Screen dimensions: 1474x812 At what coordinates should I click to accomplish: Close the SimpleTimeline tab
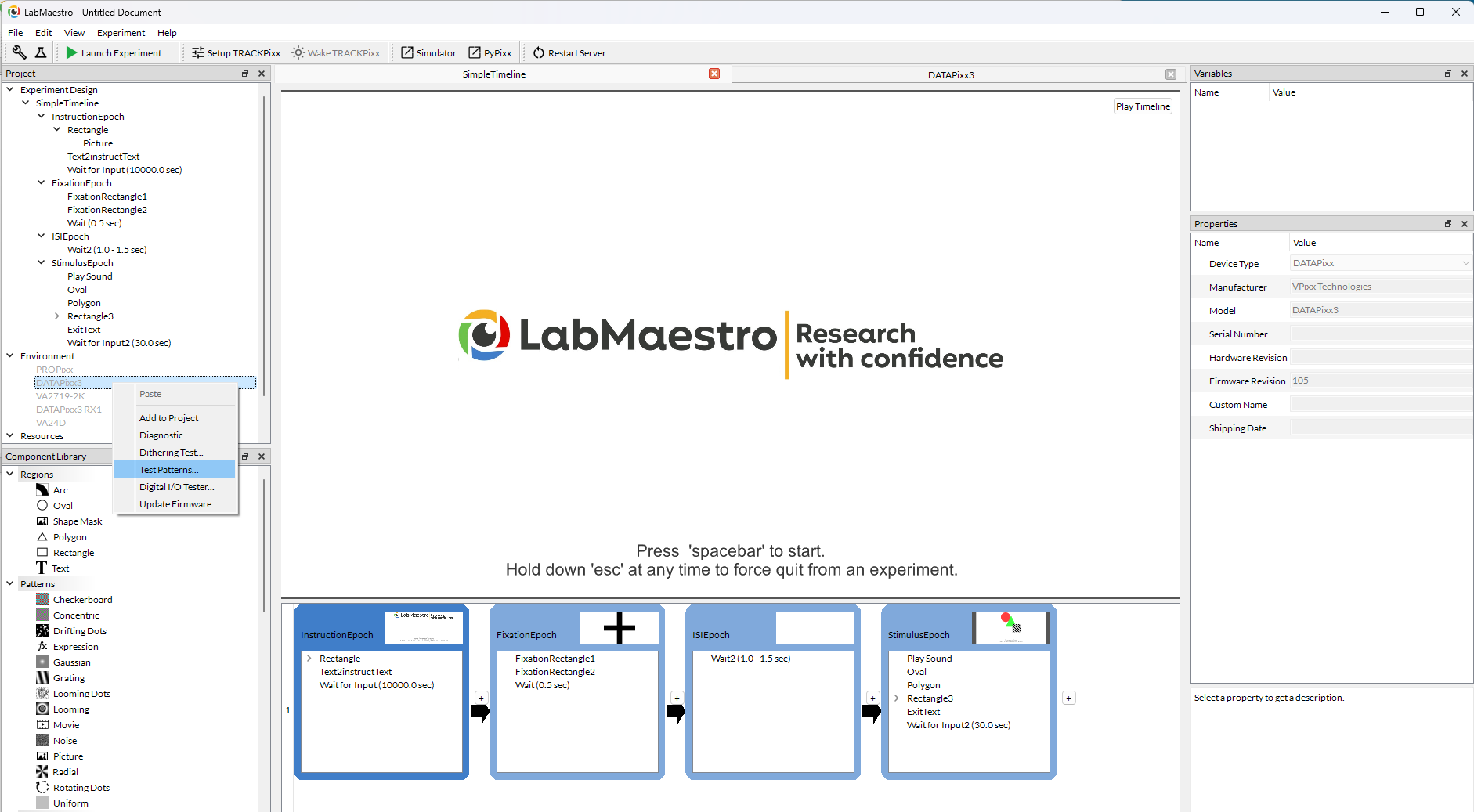(x=714, y=74)
